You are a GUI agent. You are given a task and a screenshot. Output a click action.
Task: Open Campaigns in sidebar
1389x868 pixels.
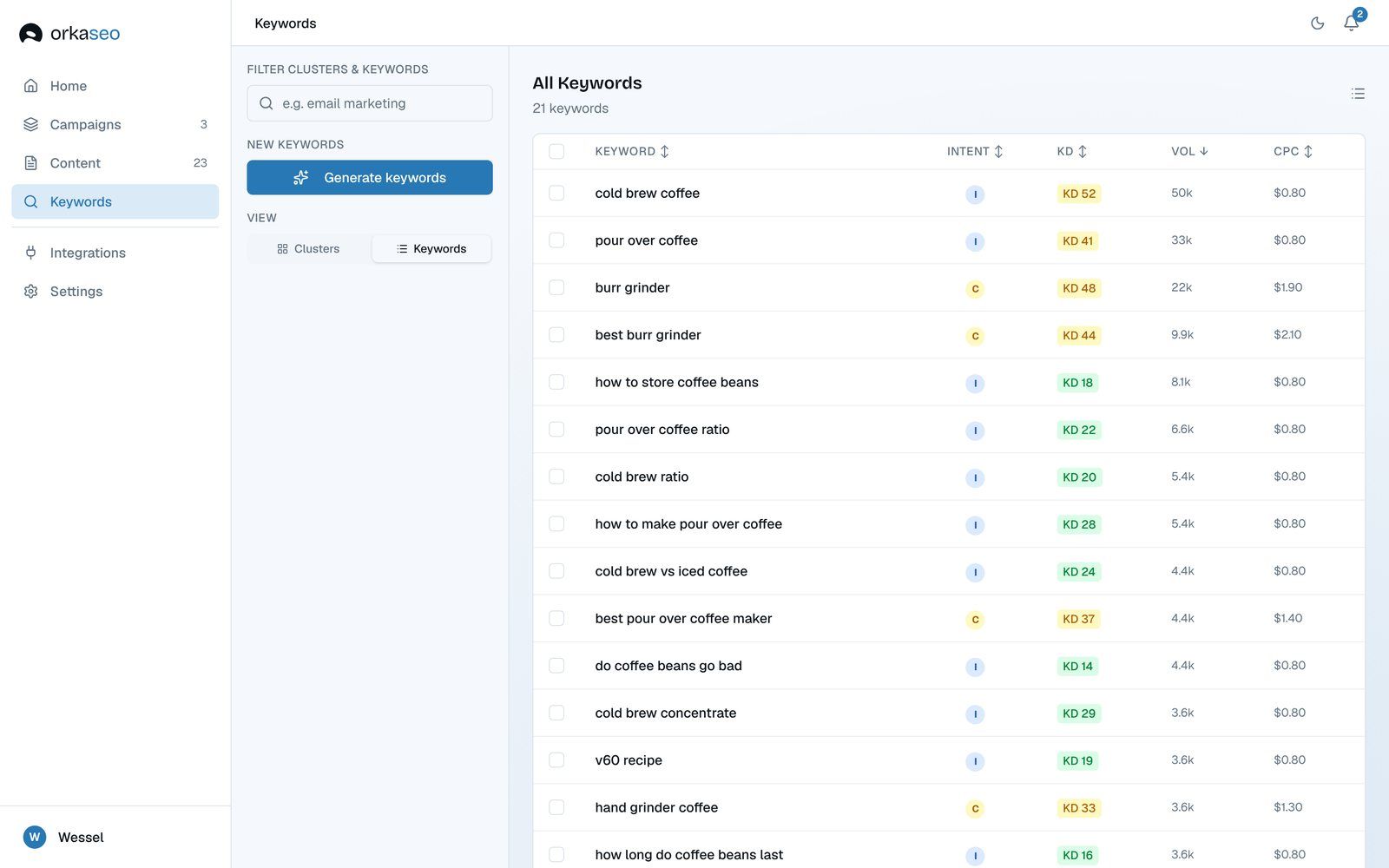115,124
